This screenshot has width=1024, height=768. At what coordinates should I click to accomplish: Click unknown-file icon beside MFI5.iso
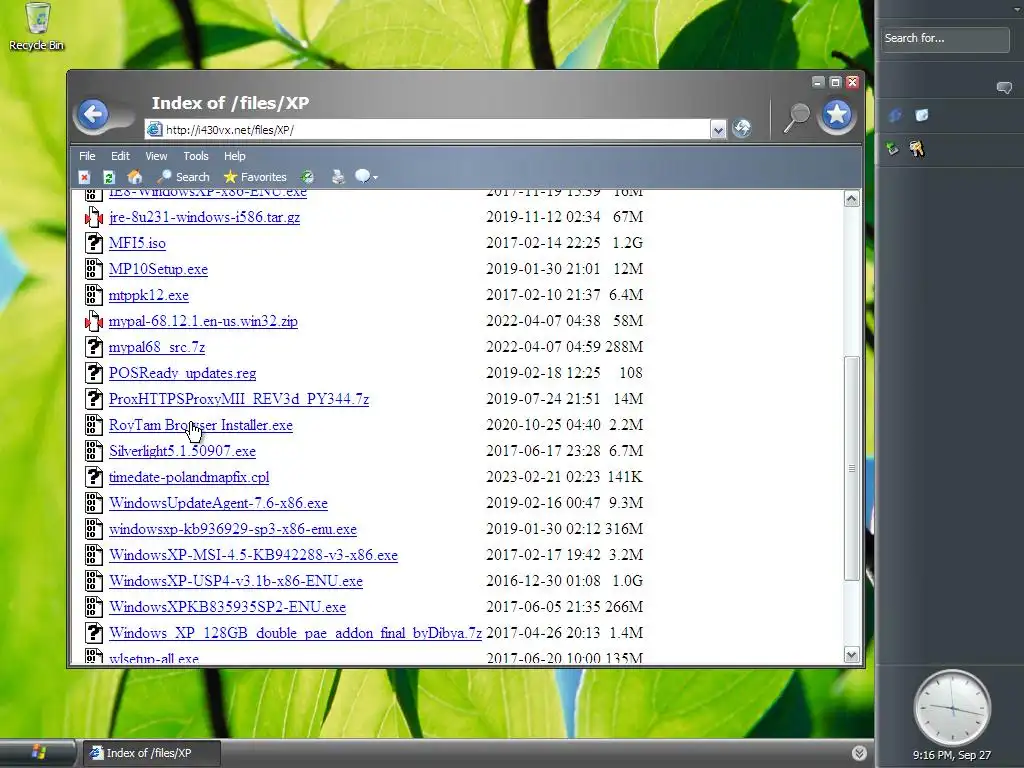pyautogui.click(x=94, y=243)
